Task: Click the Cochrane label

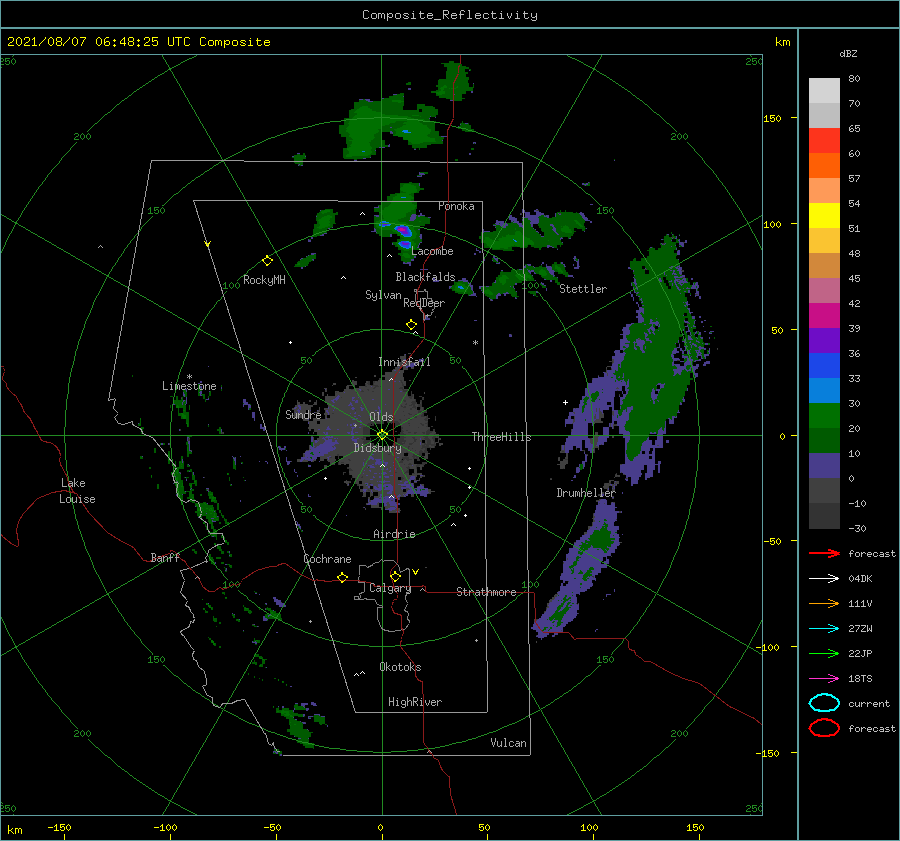Action: (x=327, y=559)
